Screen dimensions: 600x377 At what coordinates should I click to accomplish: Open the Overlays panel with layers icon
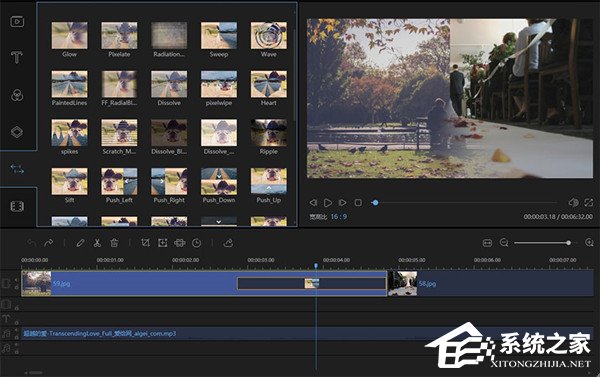coord(17,132)
